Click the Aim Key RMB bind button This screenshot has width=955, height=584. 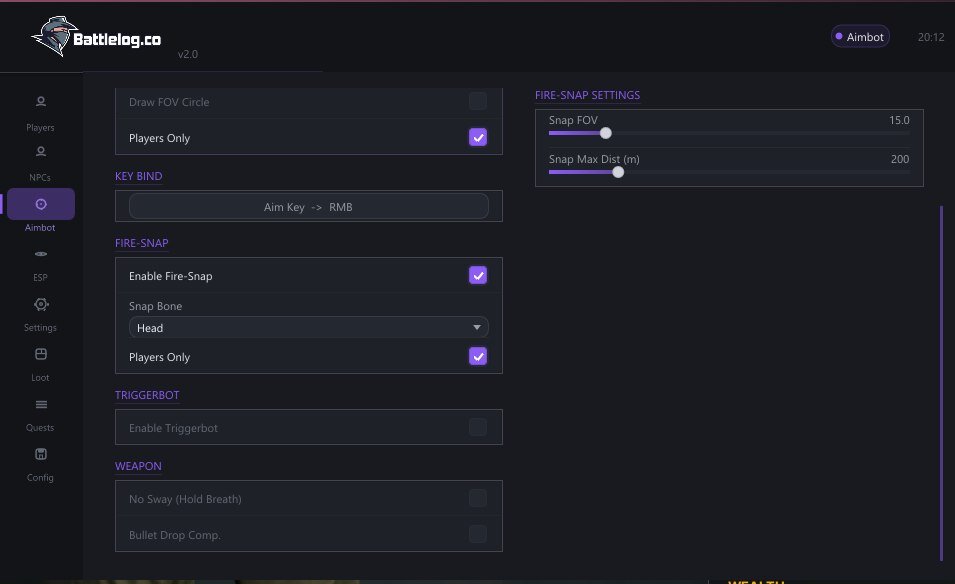tap(309, 206)
